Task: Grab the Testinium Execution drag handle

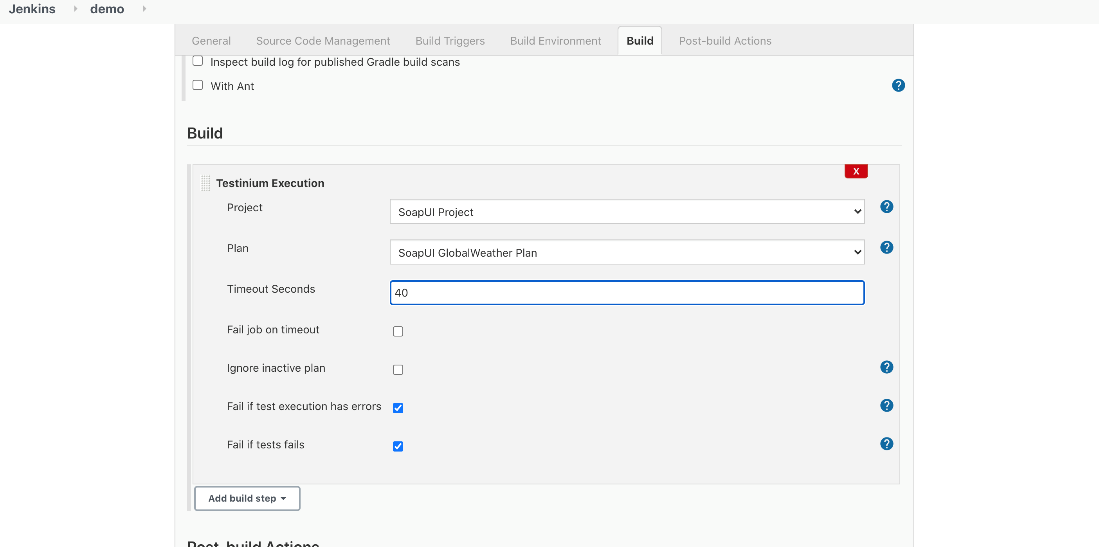Action: [x=205, y=183]
